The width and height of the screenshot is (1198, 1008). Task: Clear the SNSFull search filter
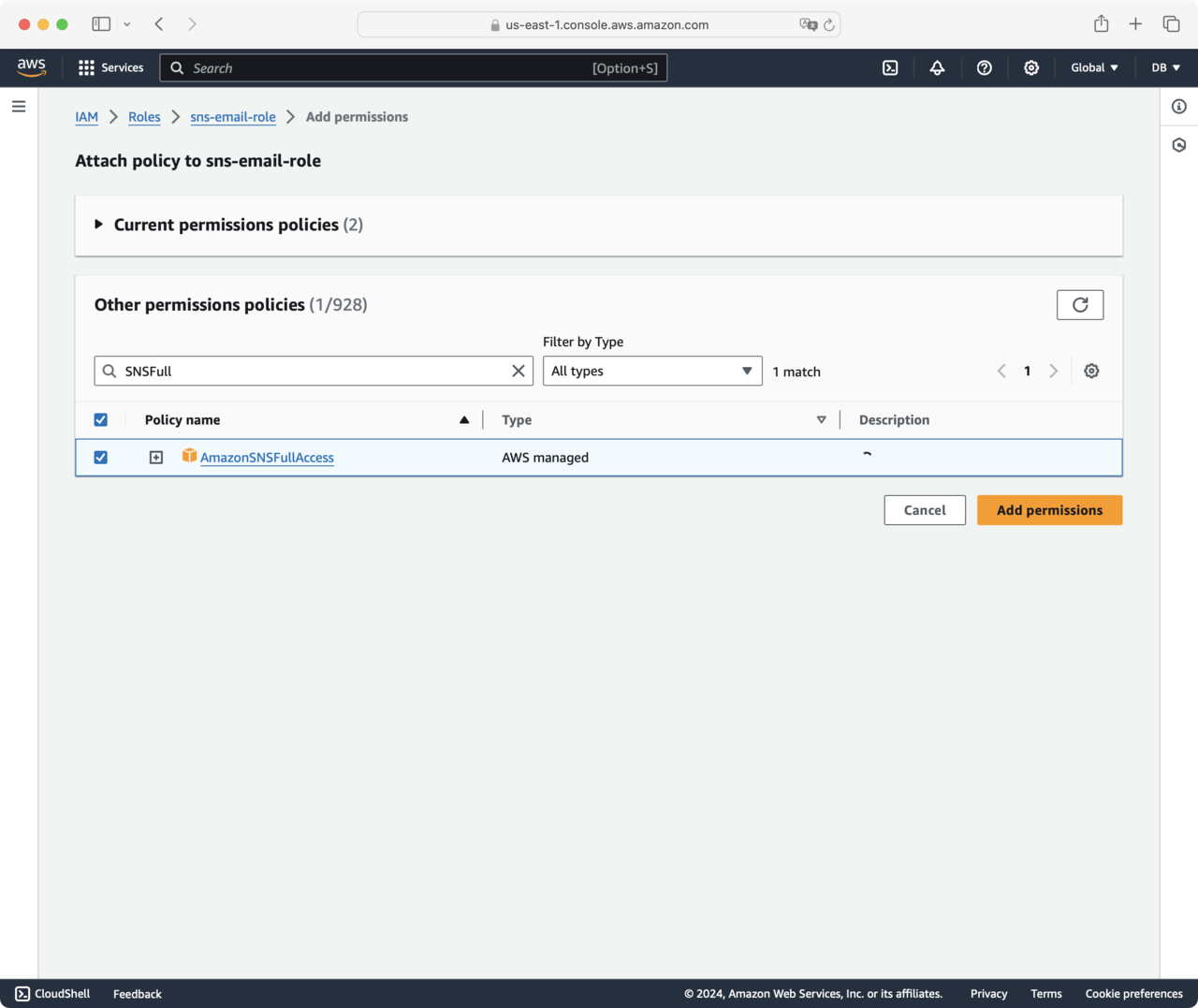[518, 372]
